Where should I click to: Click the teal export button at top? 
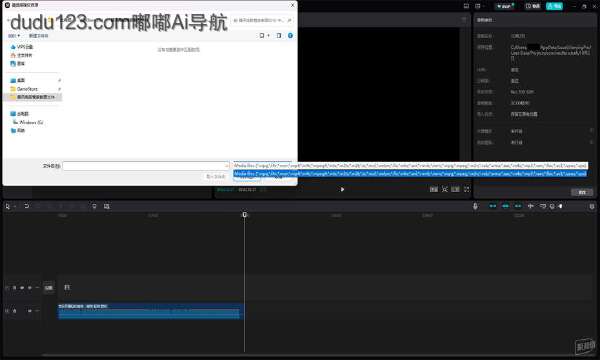click(x=554, y=6)
